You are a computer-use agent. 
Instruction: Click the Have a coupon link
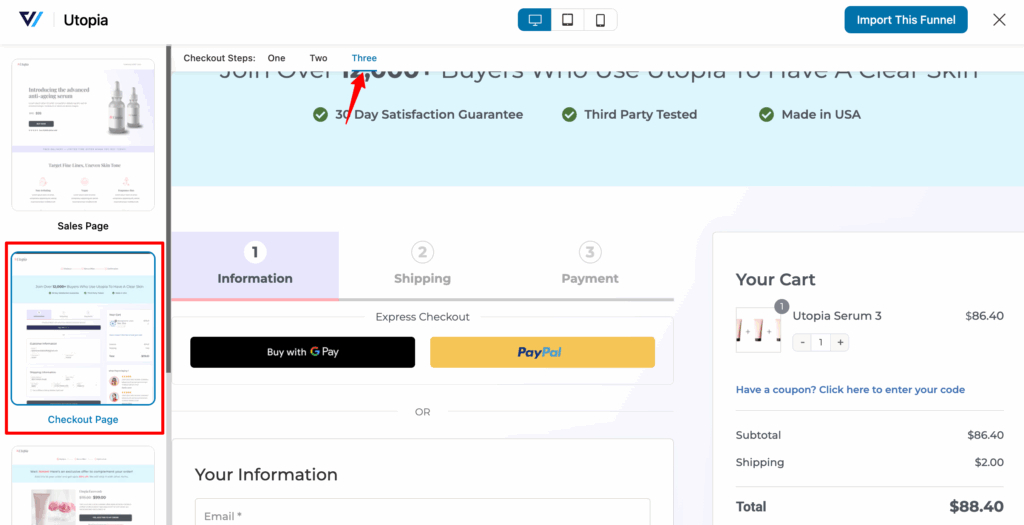tap(850, 389)
